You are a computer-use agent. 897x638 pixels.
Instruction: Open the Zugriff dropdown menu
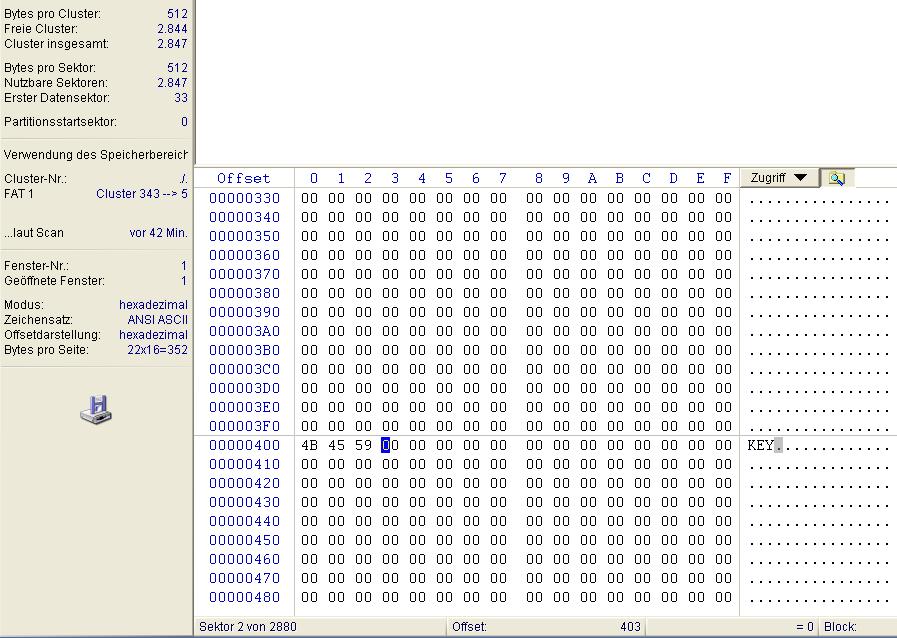[778, 178]
